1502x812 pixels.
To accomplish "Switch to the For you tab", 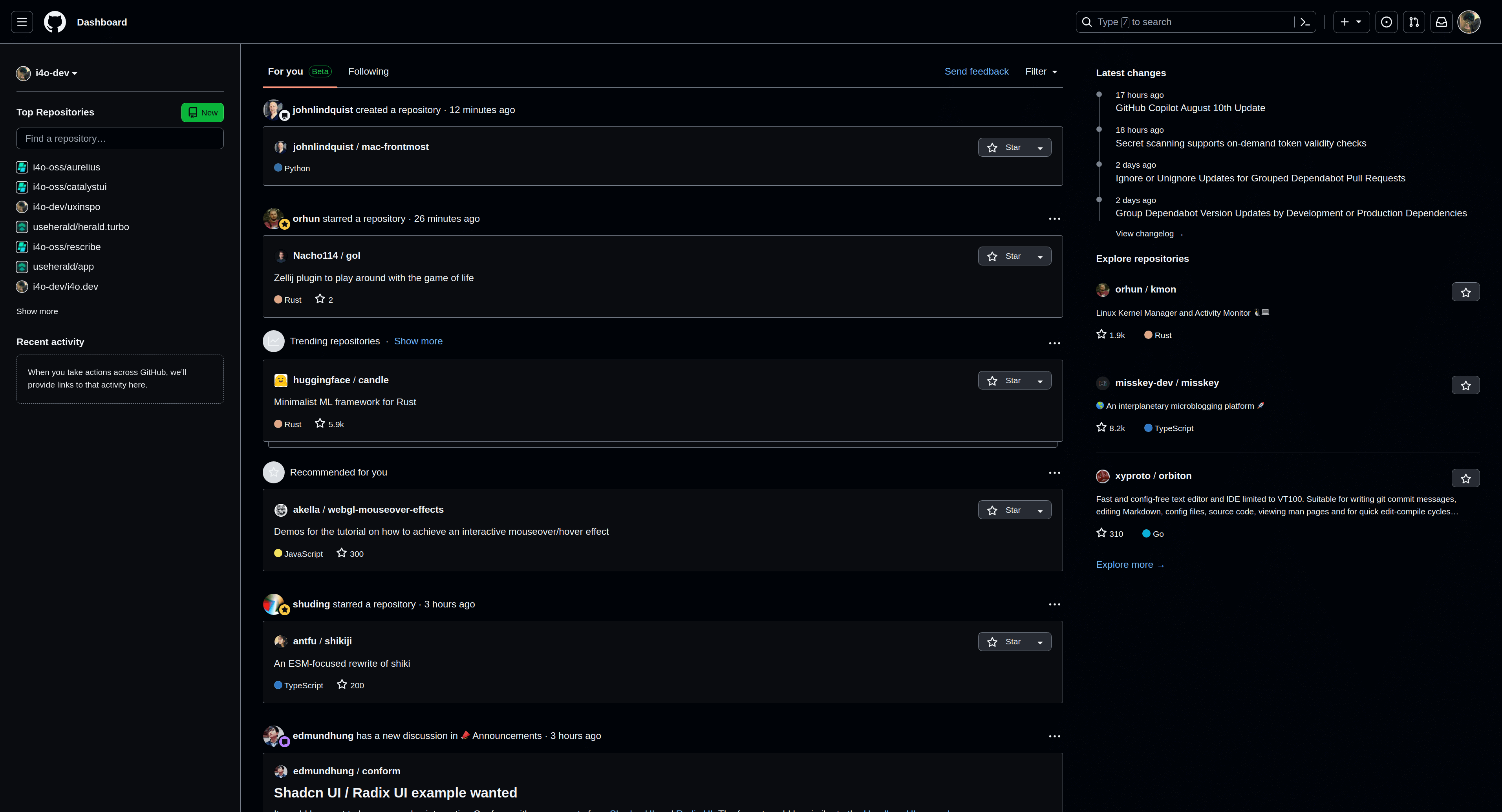I will coord(300,72).
